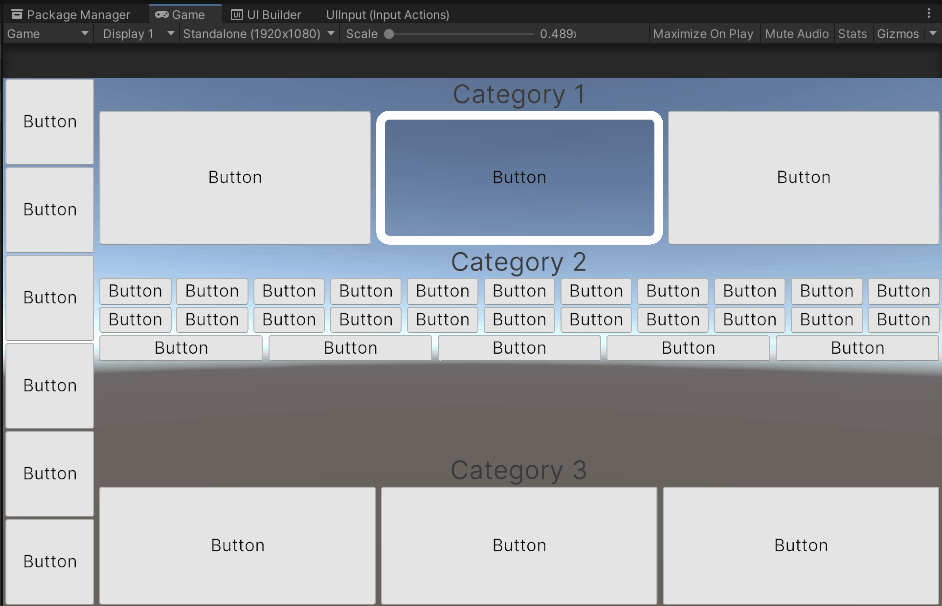Viewport: 942px width, 606px height.
Task: Click the kebab menu icon at top right
Action: [x=929, y=12]
